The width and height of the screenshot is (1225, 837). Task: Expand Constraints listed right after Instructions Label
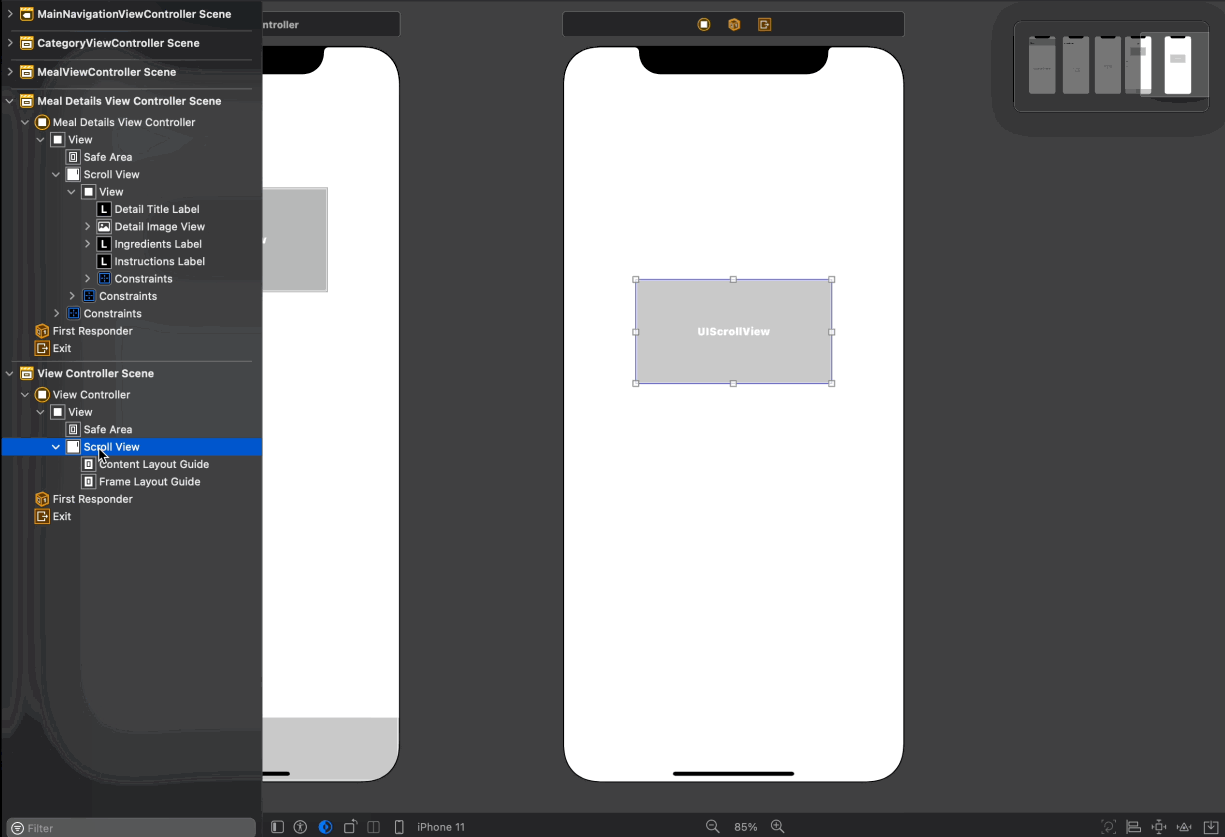87,279
